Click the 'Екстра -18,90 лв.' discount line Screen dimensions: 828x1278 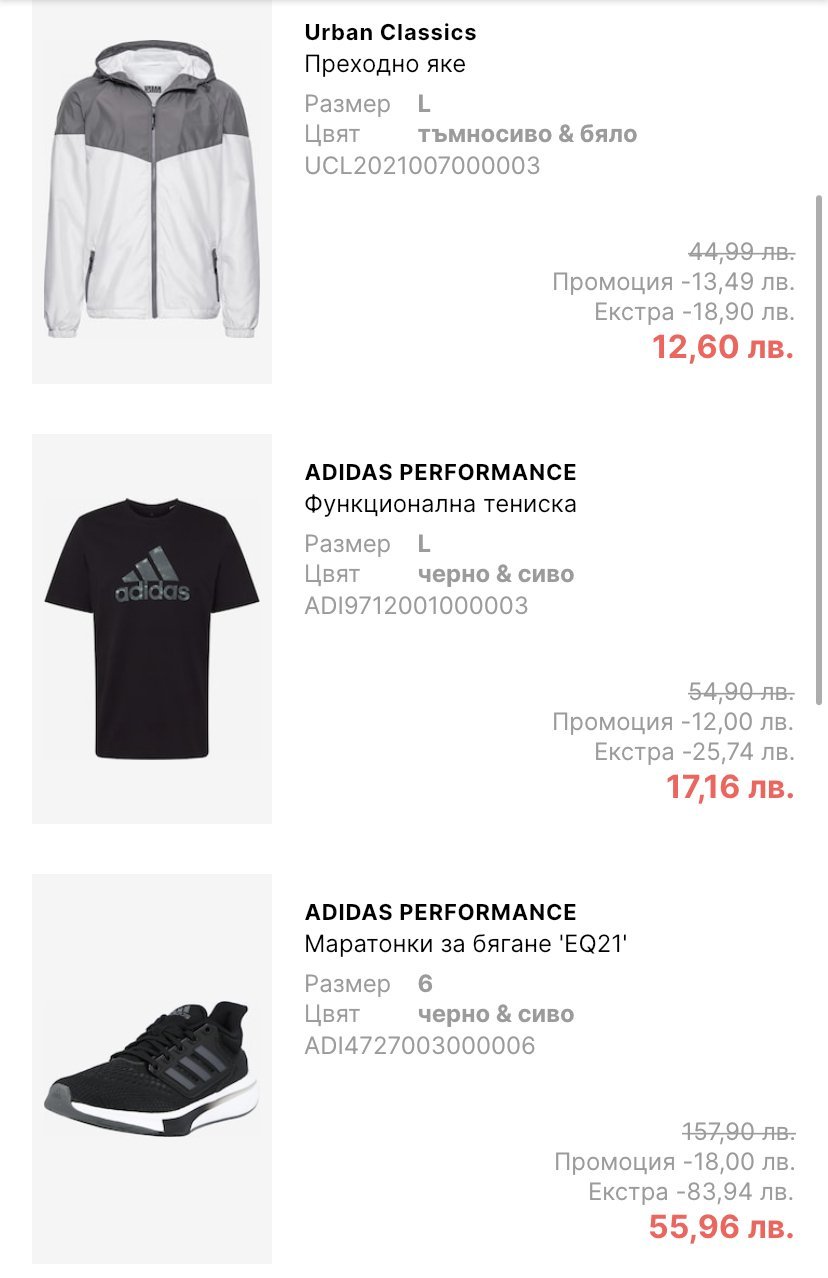click(694, 312)
